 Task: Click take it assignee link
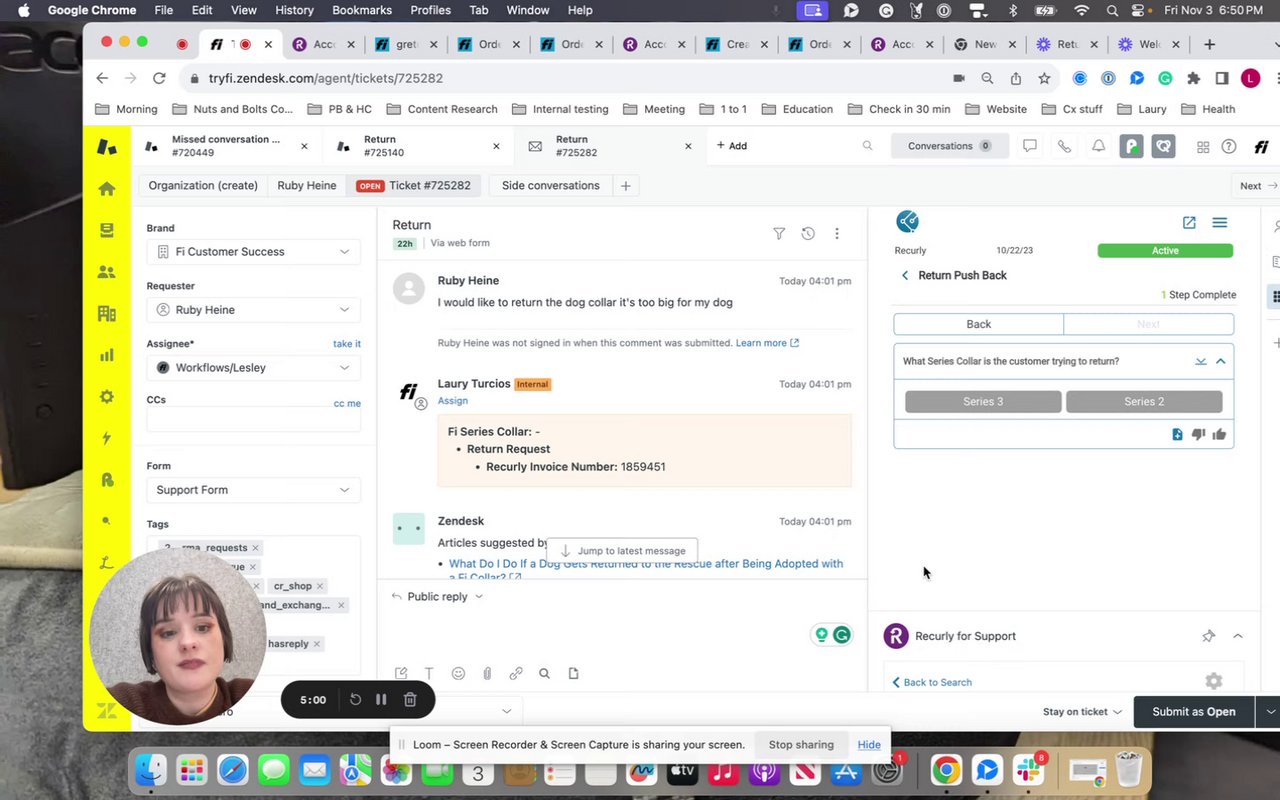tap(347, 344)
